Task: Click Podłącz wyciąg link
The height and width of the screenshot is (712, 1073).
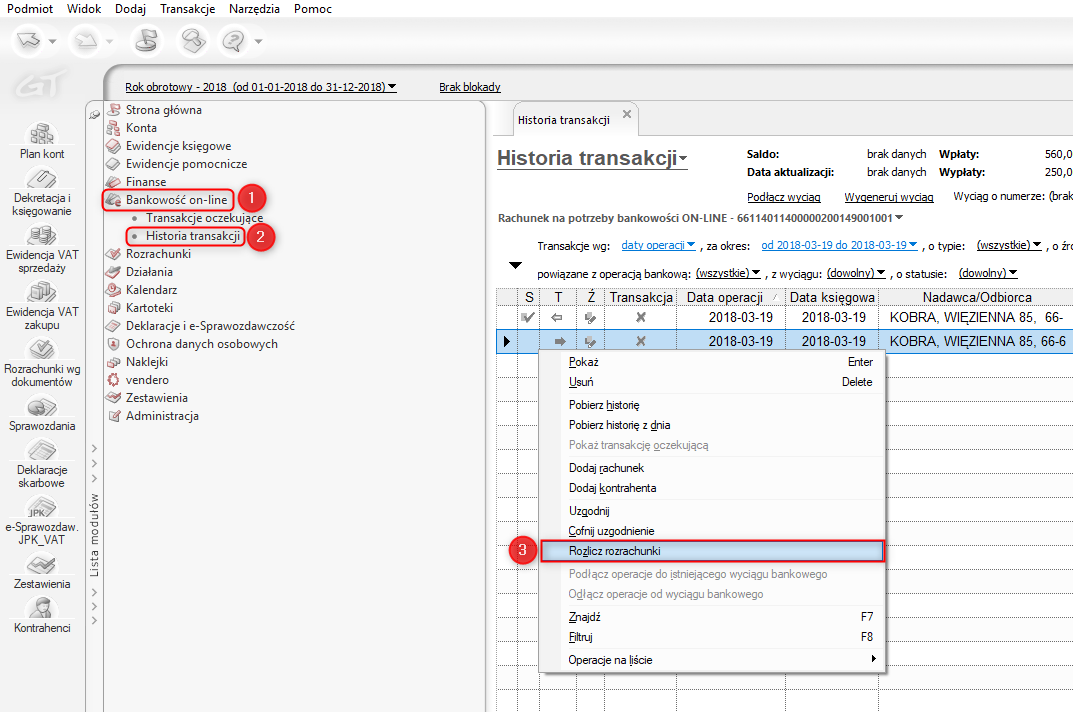Action: click(784, 197)
